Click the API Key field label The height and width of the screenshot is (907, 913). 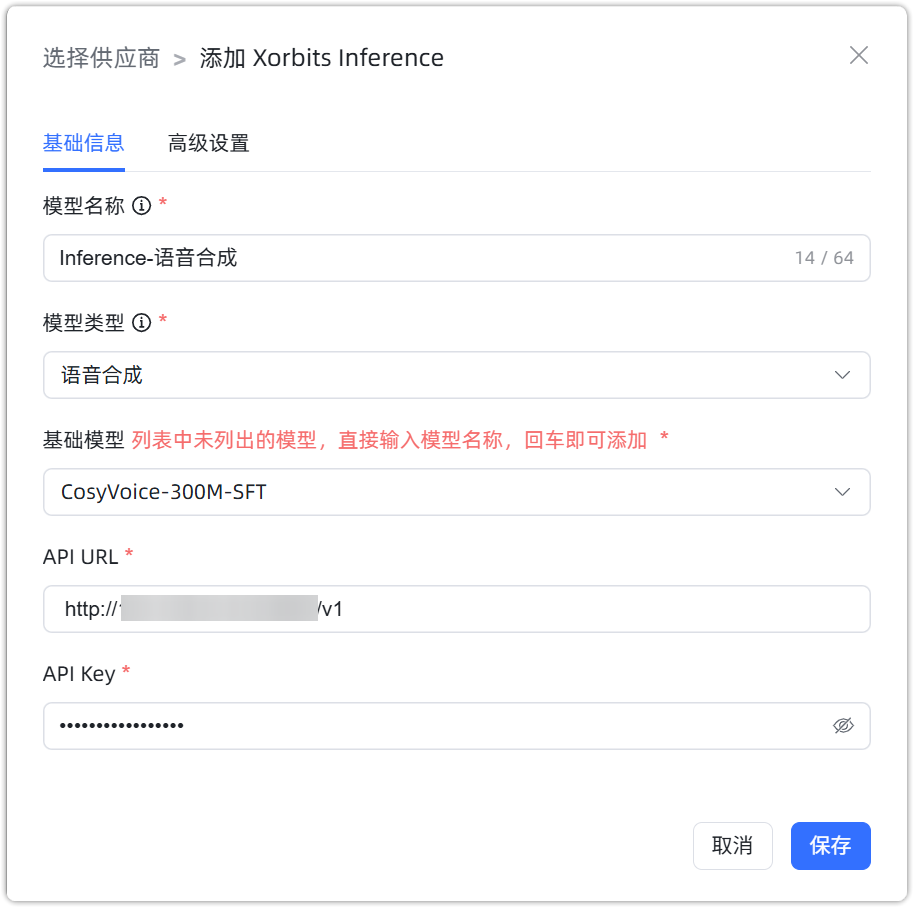(79, 674)
